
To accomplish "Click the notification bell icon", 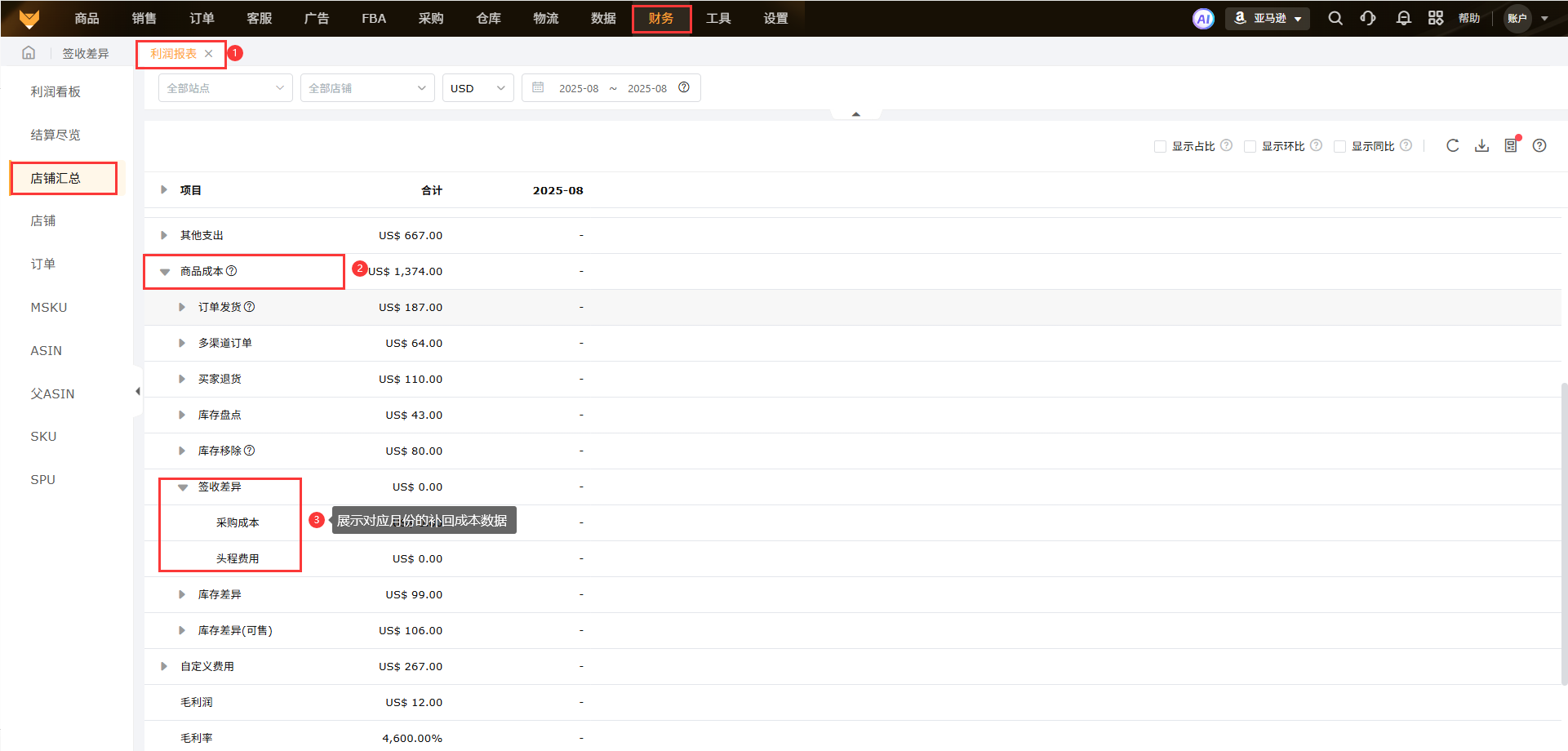I will [x=1403, y=18].
